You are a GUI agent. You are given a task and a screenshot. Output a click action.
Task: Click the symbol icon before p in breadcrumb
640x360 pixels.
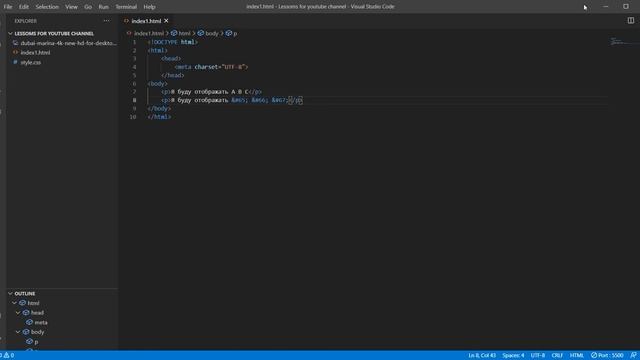coord(229,33)
